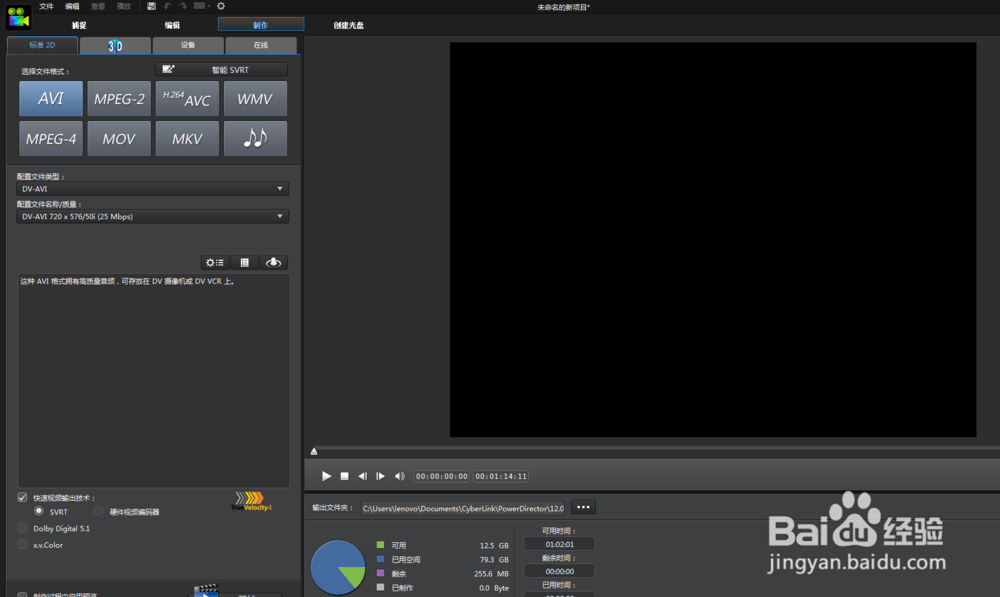Click the preview seek slider handle

314,451
